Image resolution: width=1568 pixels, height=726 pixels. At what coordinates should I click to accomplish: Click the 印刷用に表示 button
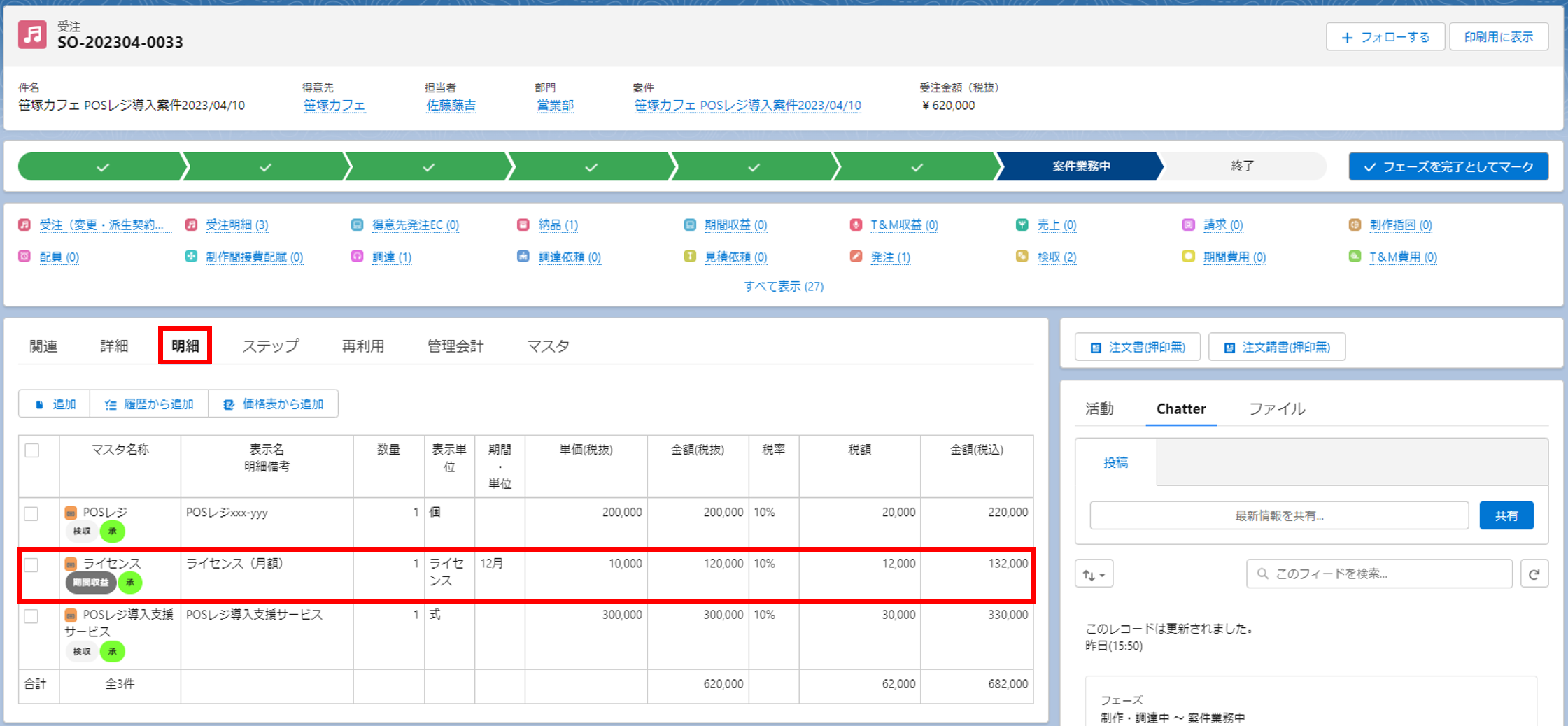(x=1499, y=37)
